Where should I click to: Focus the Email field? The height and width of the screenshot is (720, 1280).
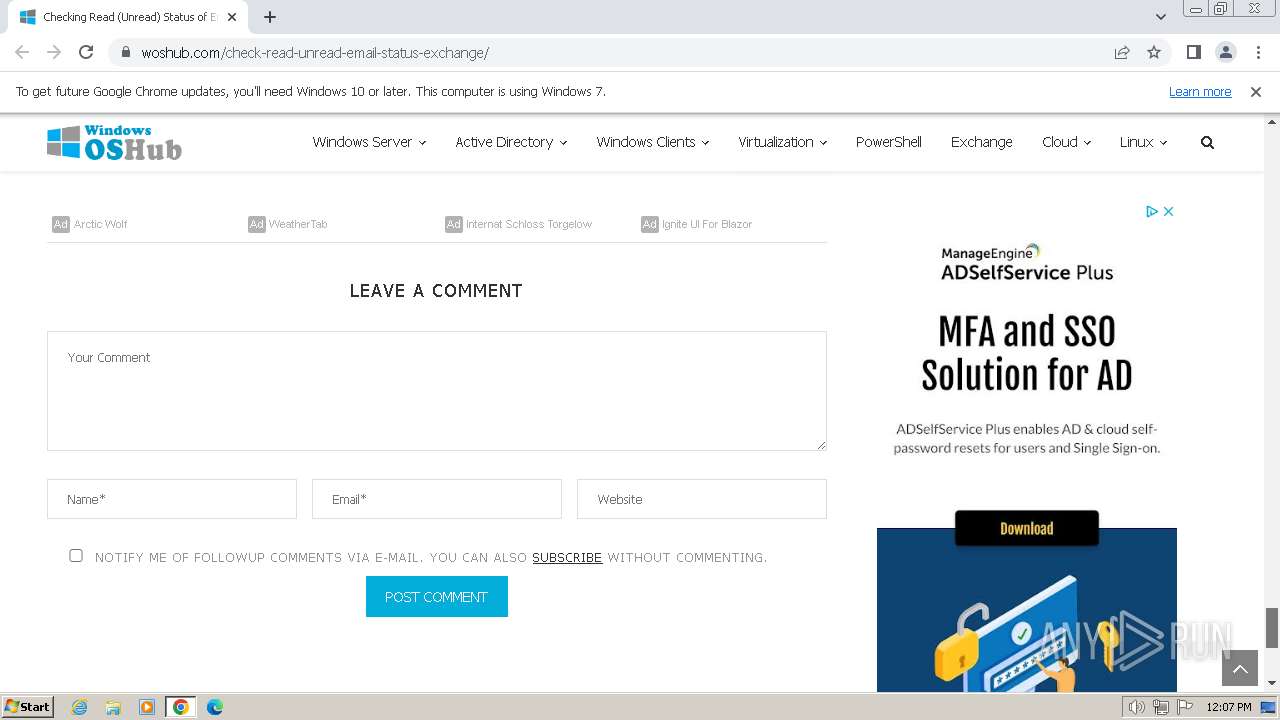[437, 499]
